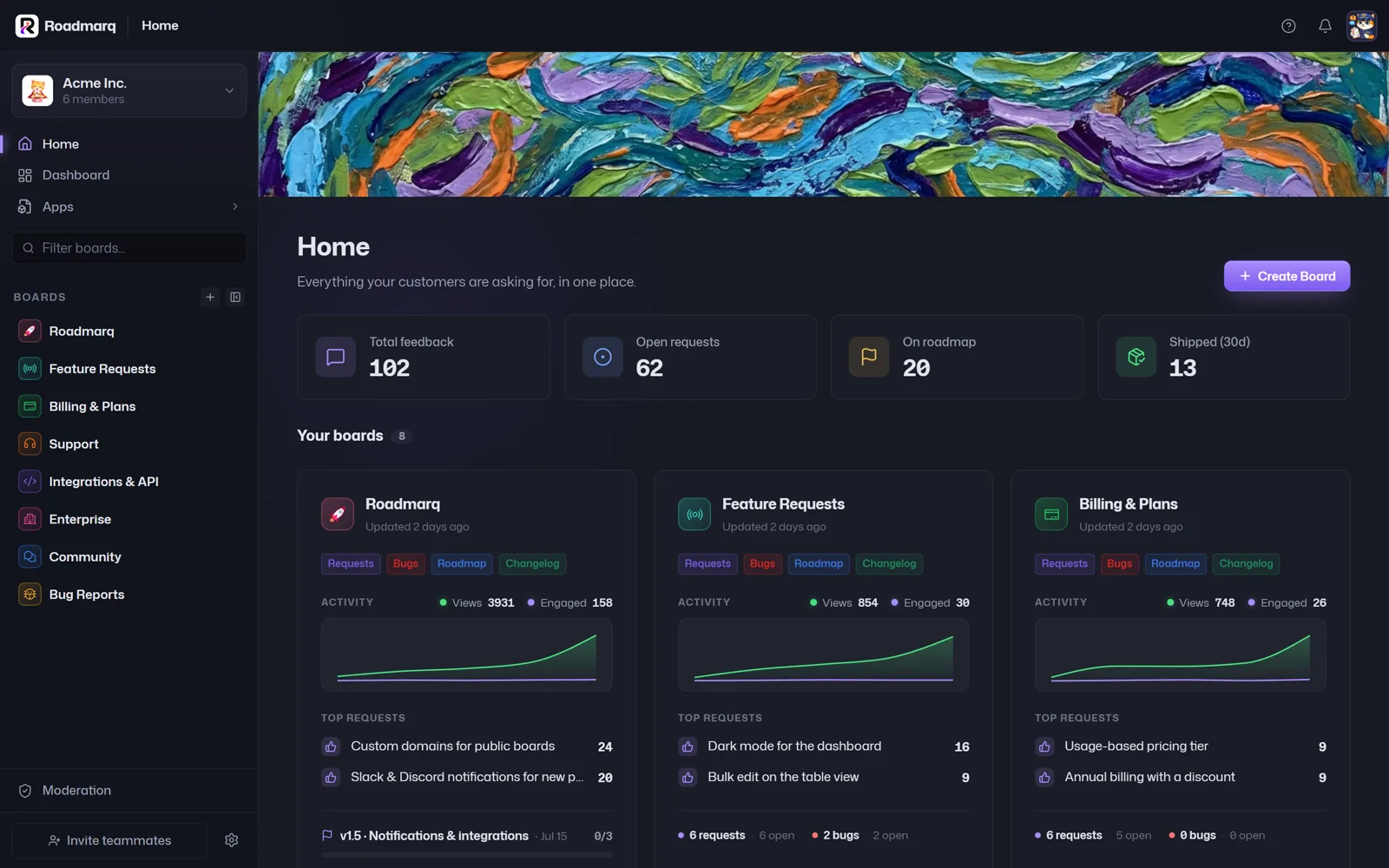Go to Home in sidebar

tap(129, 144)
